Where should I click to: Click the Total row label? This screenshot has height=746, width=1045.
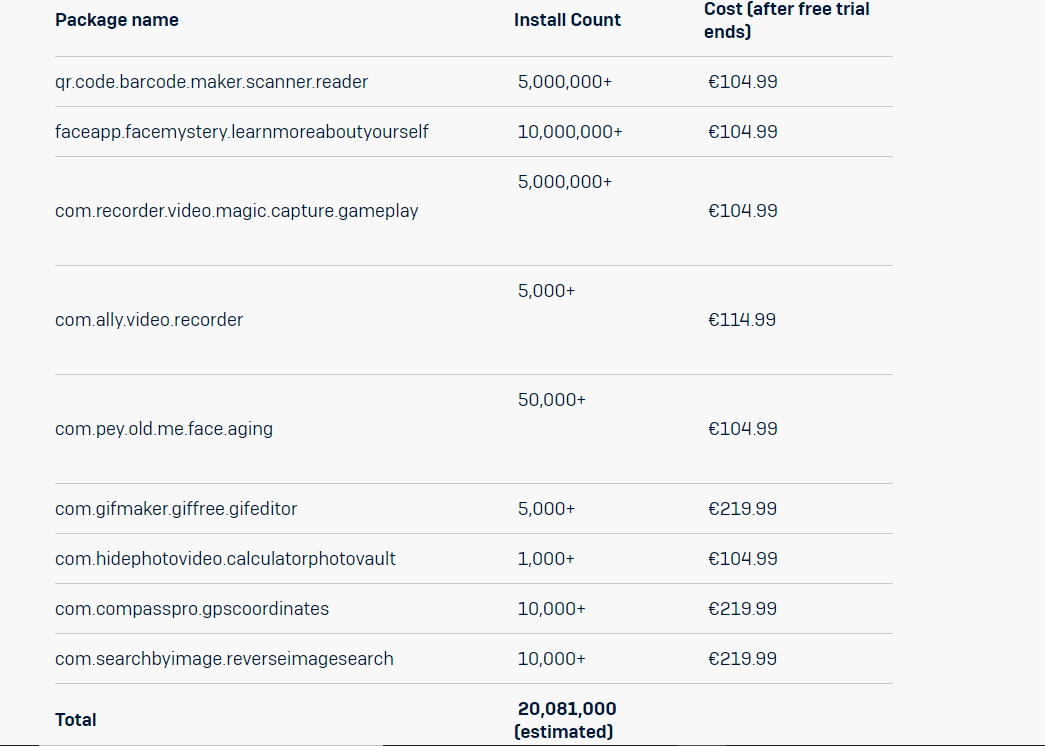point(76,720)
